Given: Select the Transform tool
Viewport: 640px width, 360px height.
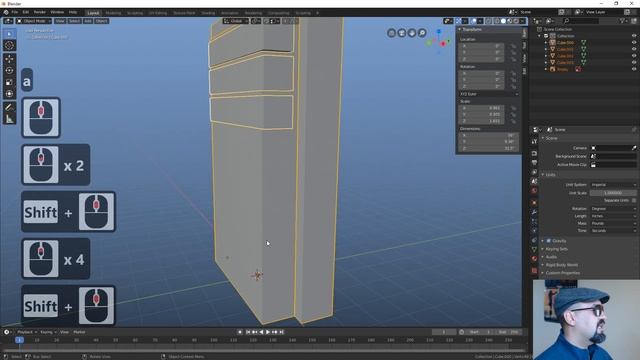Looking at the screenshot, I should [x=9, y=94].
